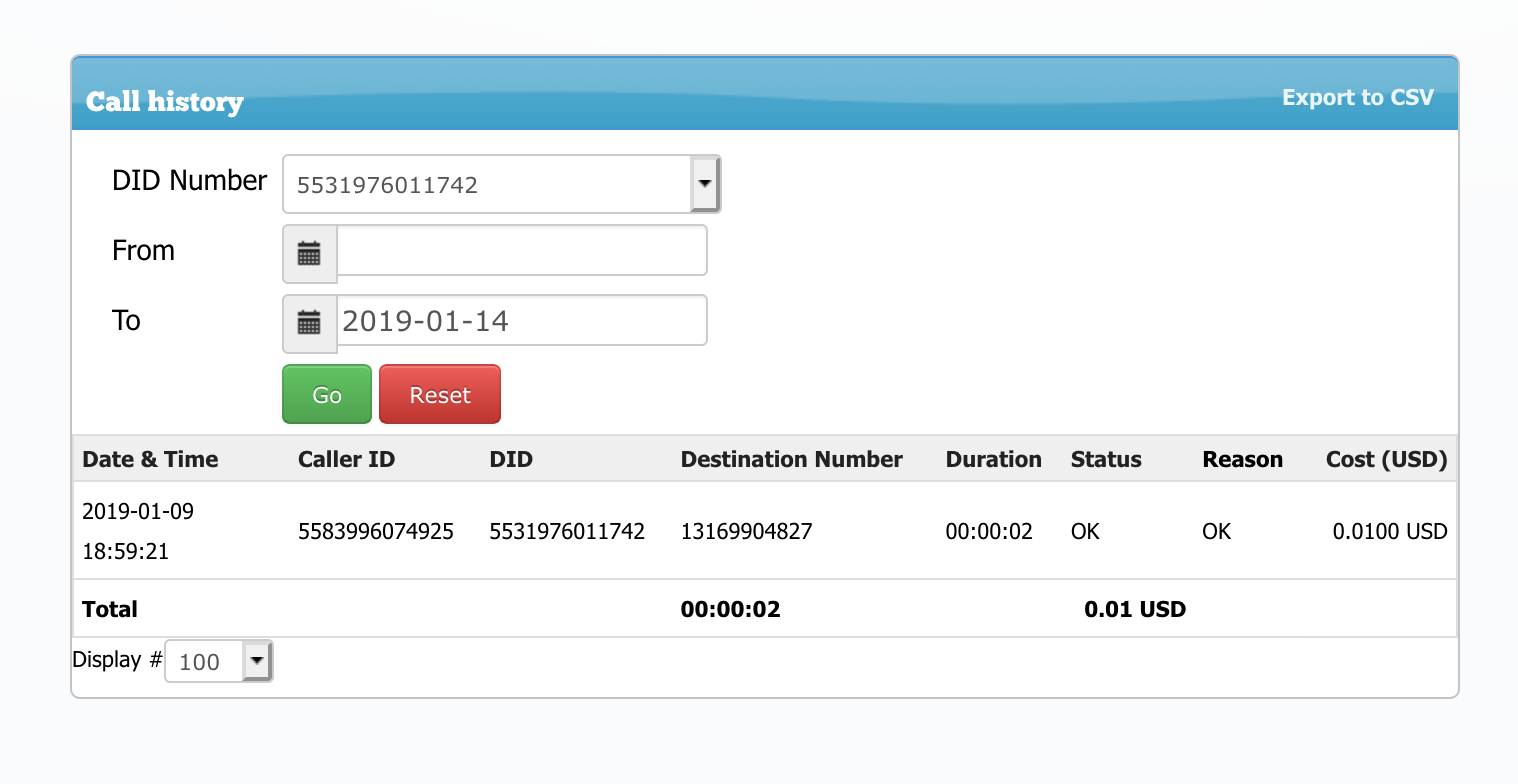
Task: Focus the To date field showing 2019-01-14
Action: pyautogui.click(x=521, y=321)
